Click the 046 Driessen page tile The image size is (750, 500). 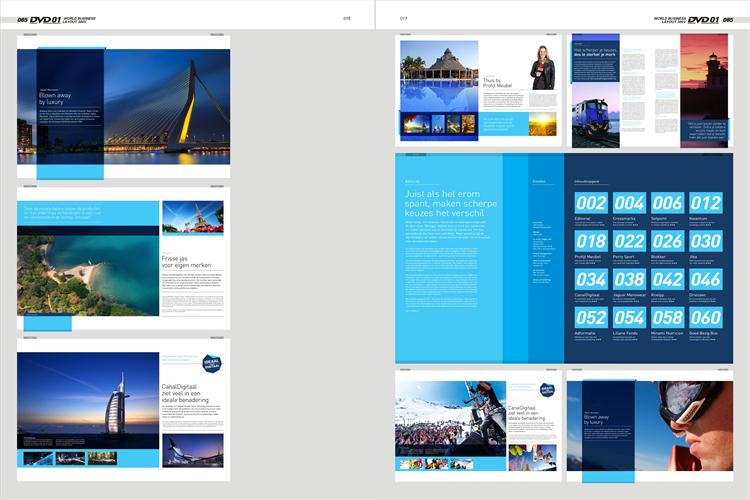pos(705,279)
